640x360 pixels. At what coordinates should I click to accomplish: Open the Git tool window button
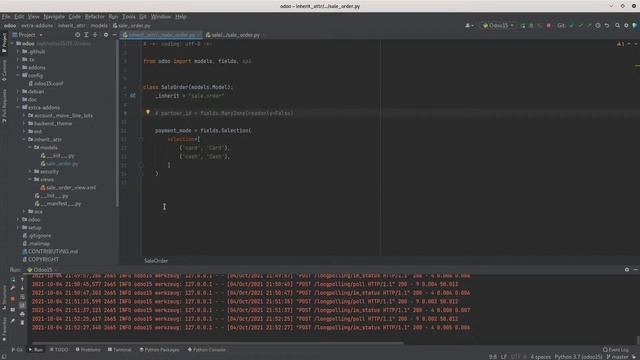point(17,350)
